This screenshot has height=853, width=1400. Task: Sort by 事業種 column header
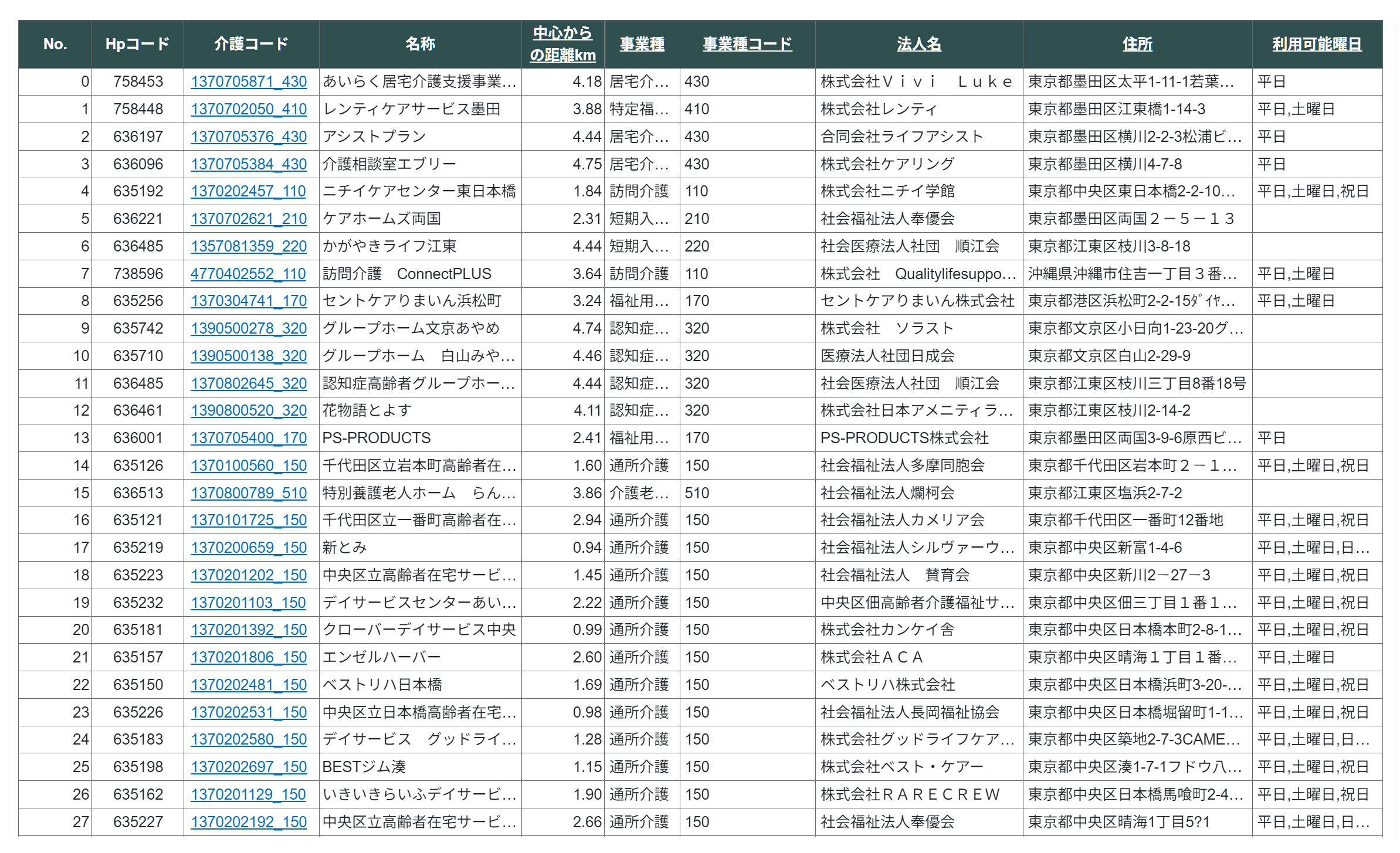642,44
